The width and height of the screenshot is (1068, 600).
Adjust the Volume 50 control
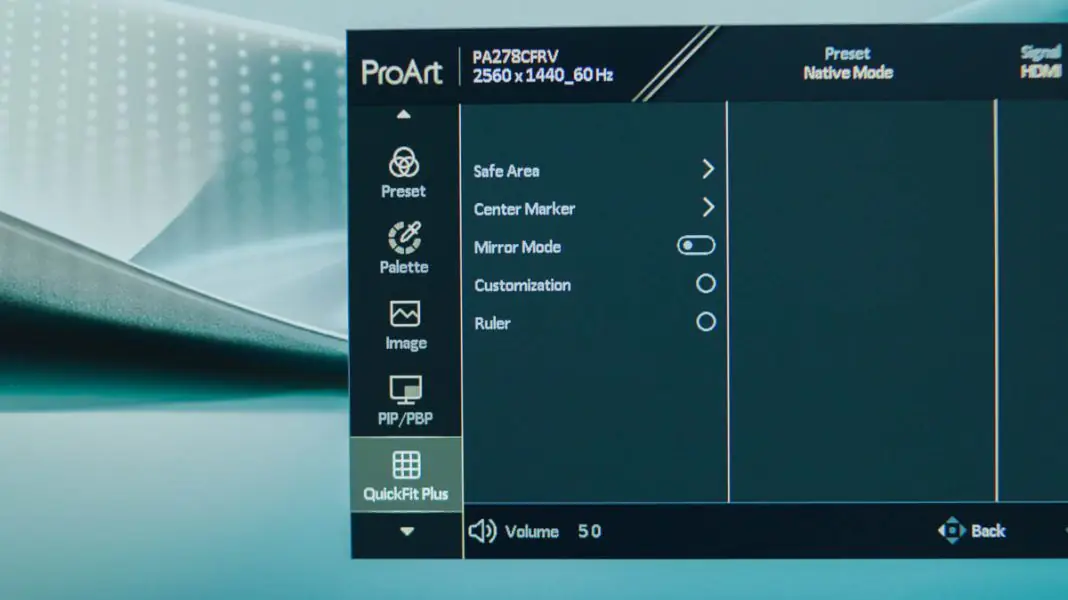tap(545, 532)
